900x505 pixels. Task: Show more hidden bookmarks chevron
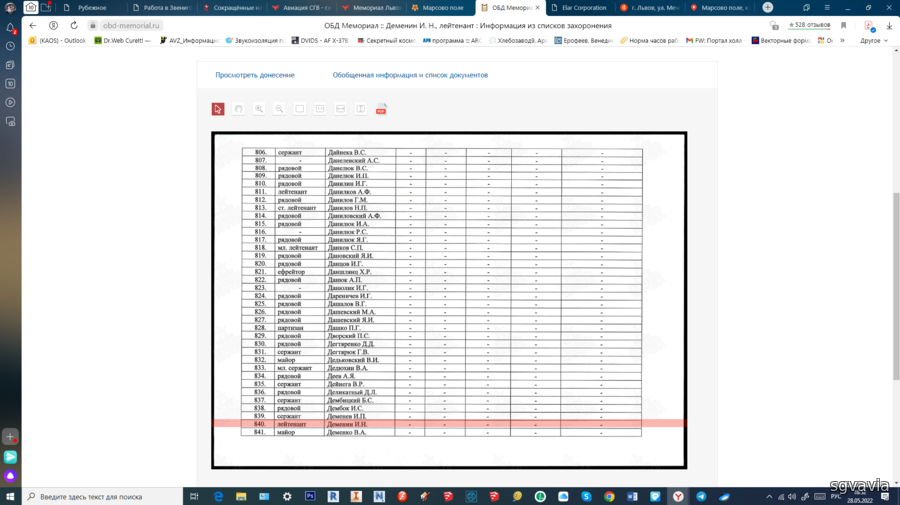tap(842, 41)
